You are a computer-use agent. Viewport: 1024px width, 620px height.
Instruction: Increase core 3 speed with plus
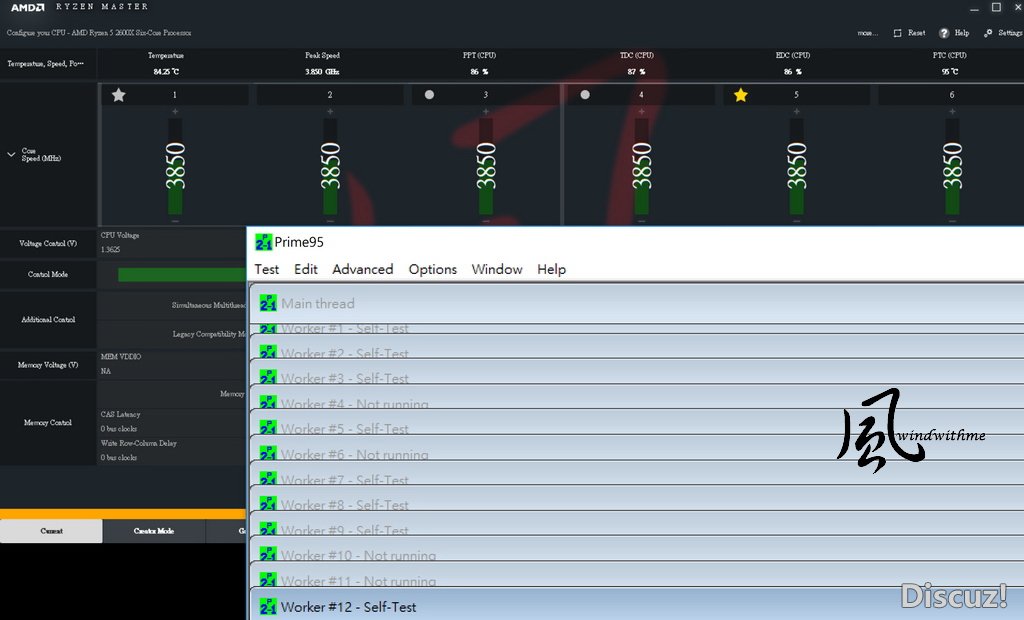point(486,112)
